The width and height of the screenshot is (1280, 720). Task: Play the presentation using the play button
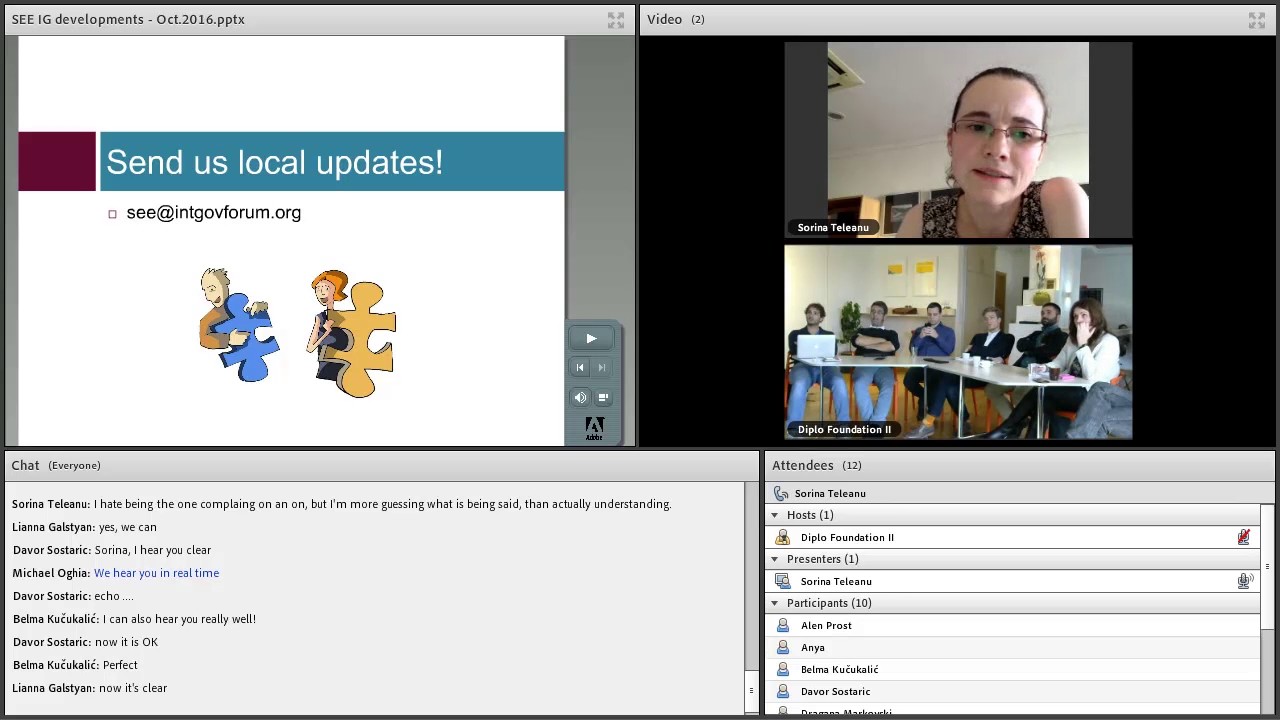pyautogui.click(x=591, y=339)
